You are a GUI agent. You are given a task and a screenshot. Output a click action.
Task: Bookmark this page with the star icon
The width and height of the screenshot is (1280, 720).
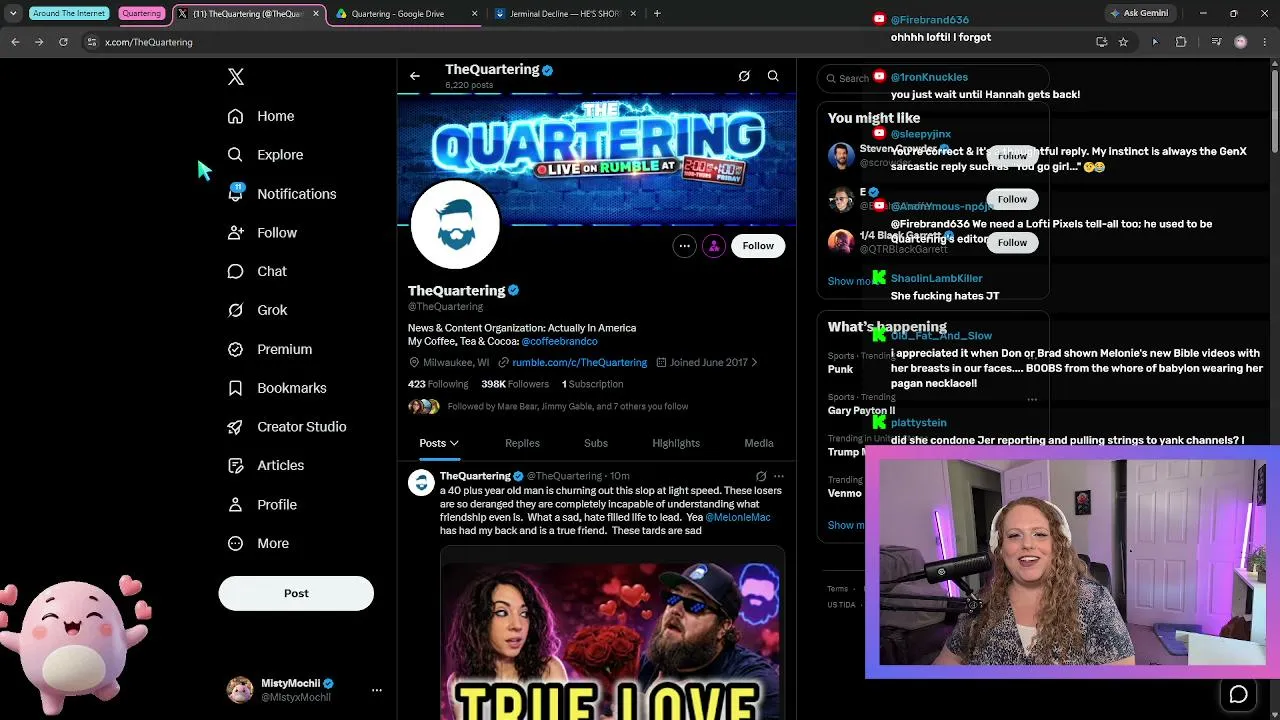point(1123,42)
